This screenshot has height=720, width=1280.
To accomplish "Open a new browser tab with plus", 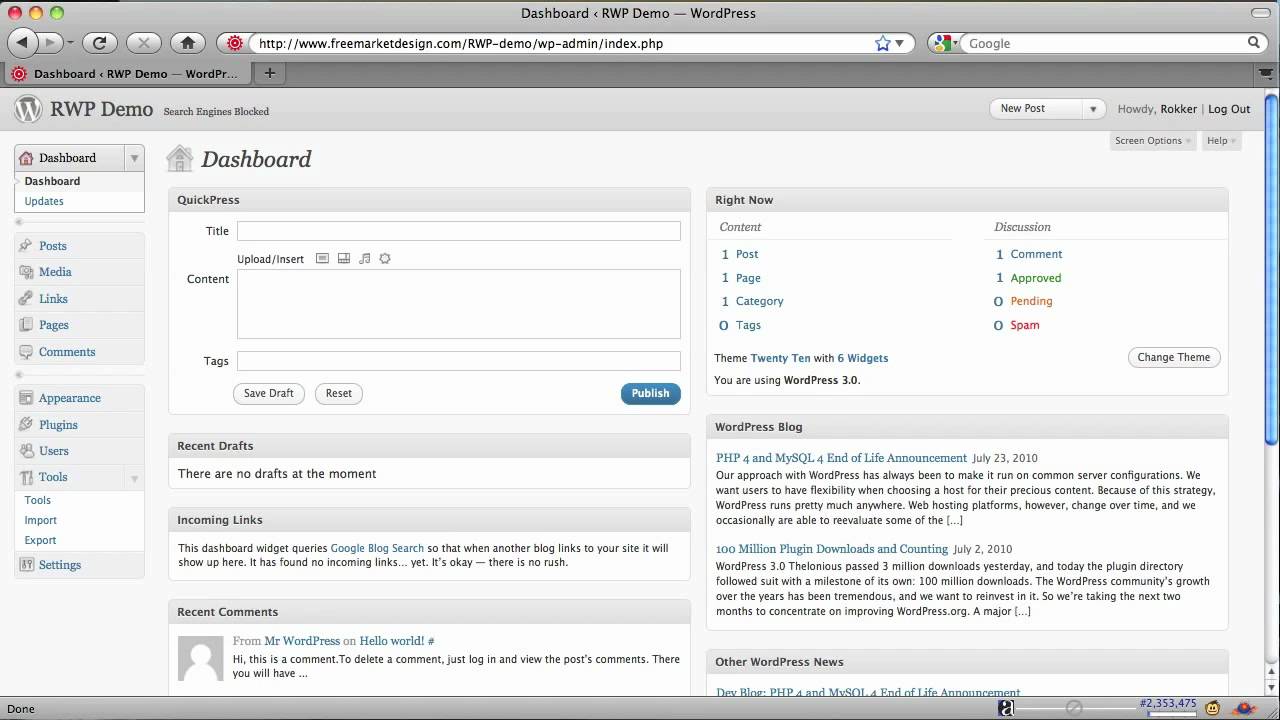I will [x=269, y=73].
